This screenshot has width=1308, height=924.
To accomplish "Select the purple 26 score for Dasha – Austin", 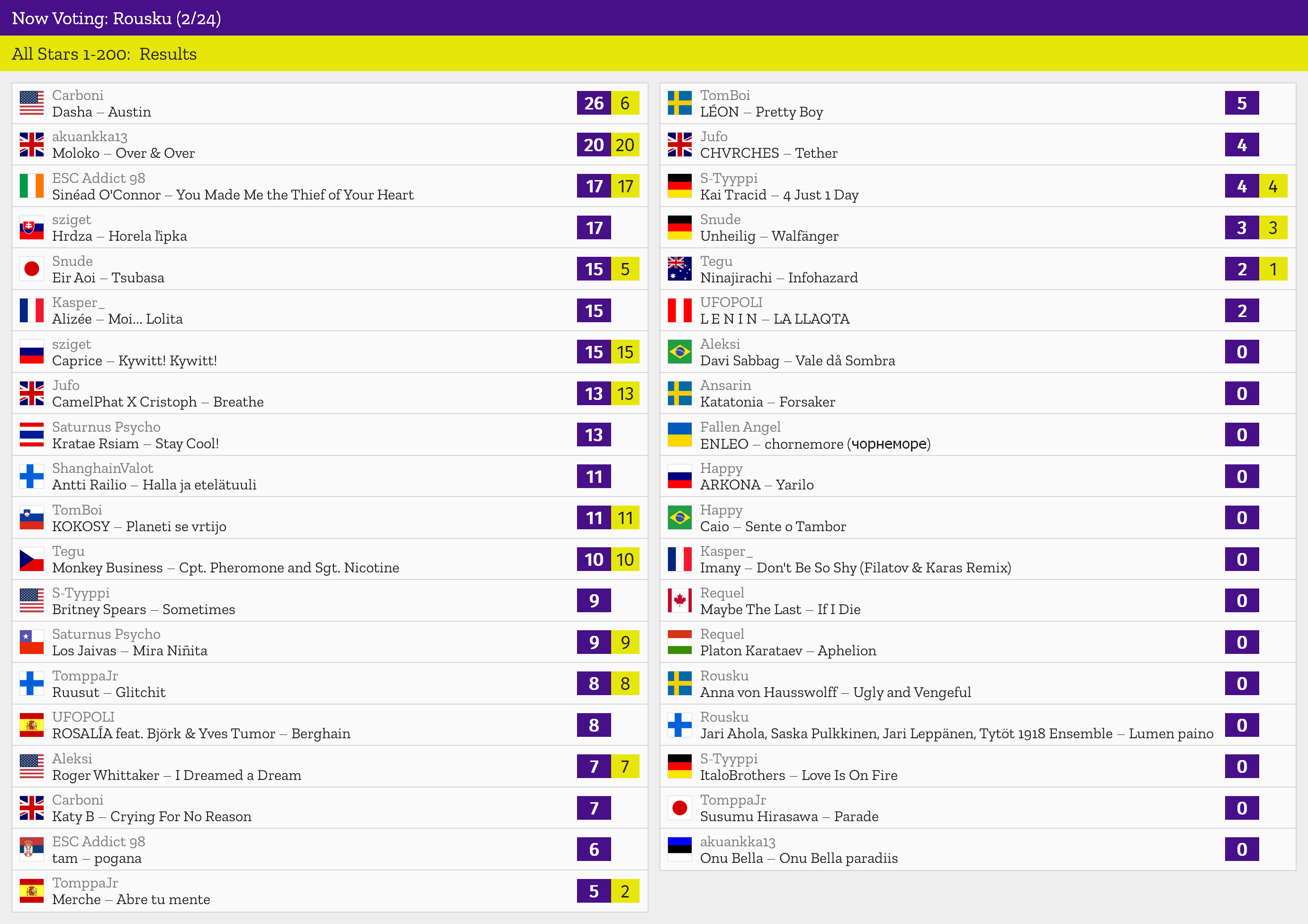I will [594, 103].
